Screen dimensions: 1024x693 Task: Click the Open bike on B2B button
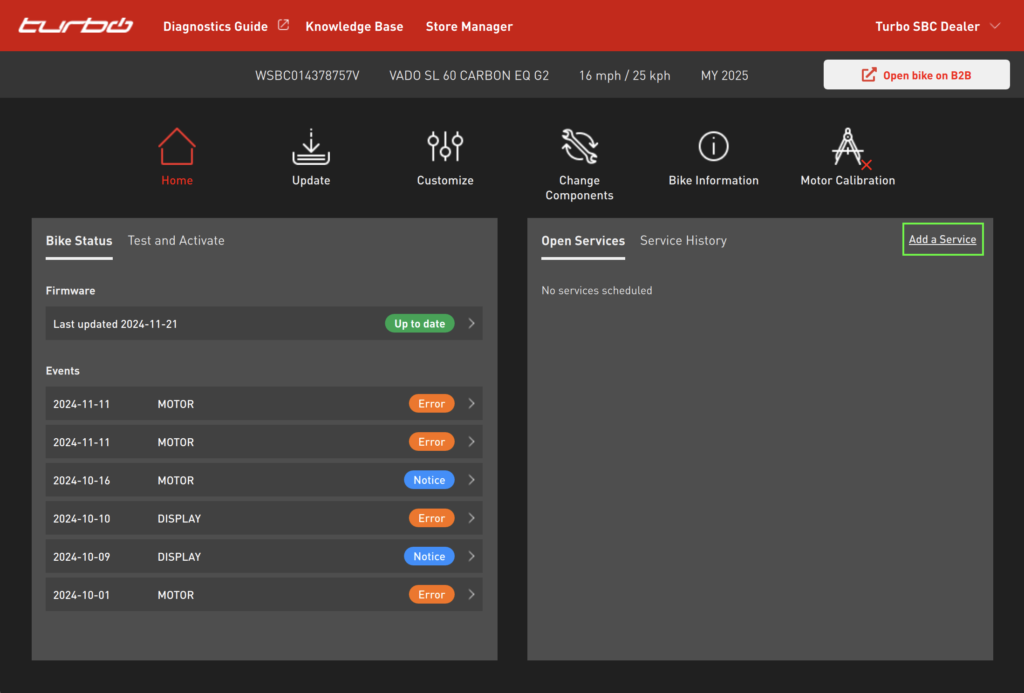tap(916, 75)
